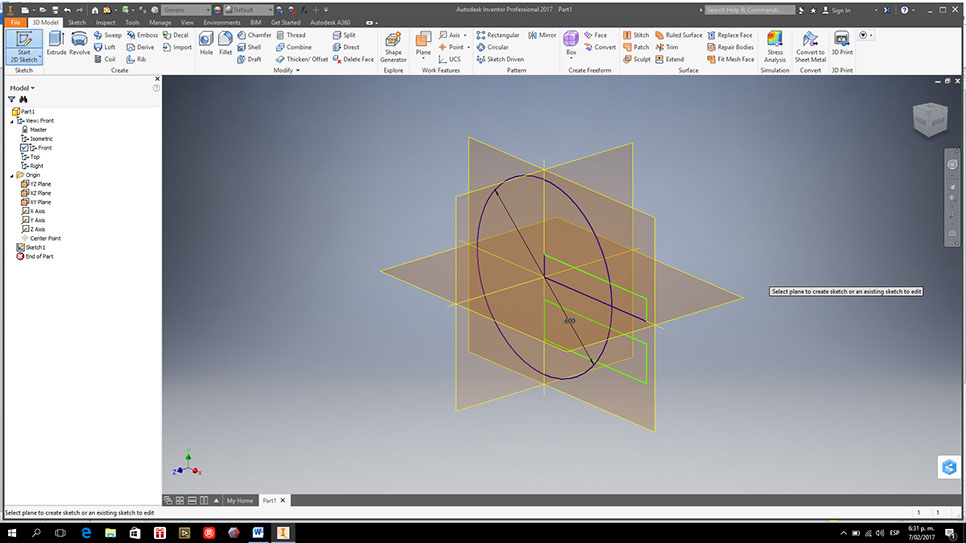
Task: Open the File menu
Action: point(15,22)
